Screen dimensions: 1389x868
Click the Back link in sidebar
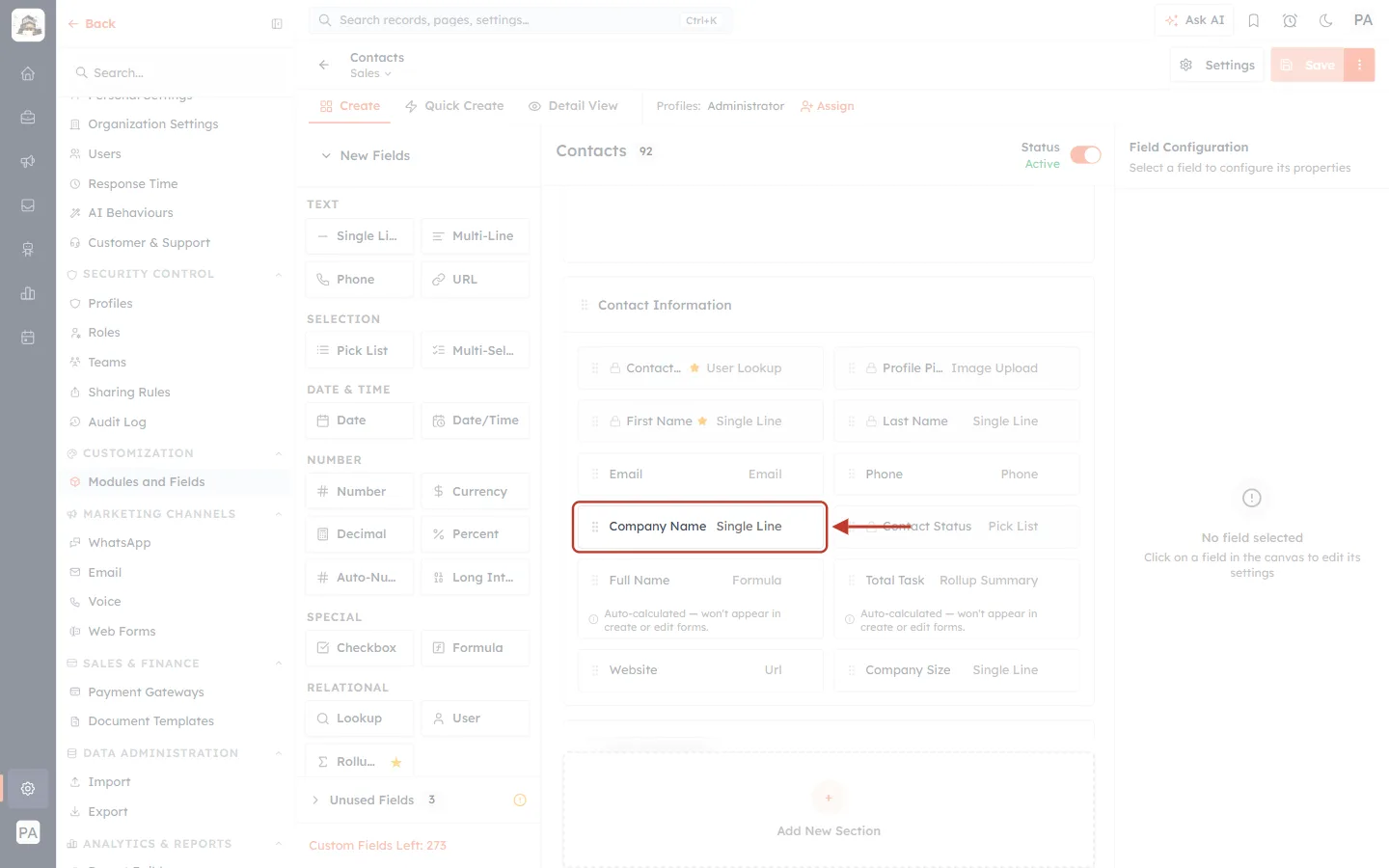(x=92, y=24)
